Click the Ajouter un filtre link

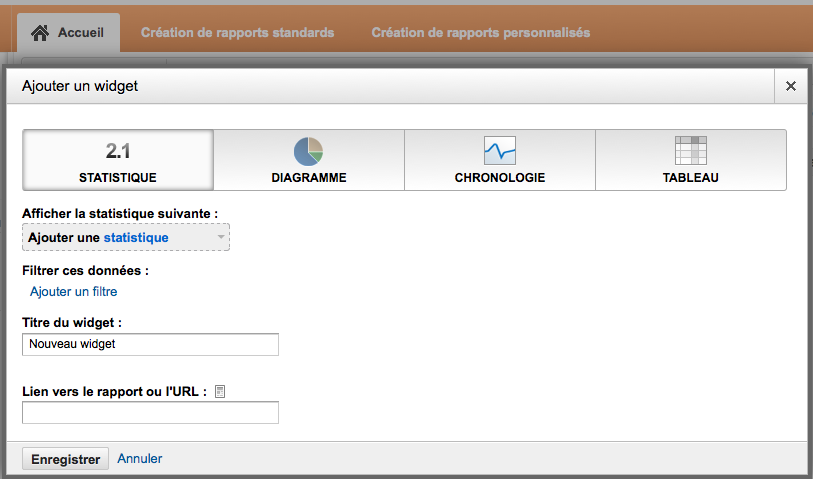74,292
